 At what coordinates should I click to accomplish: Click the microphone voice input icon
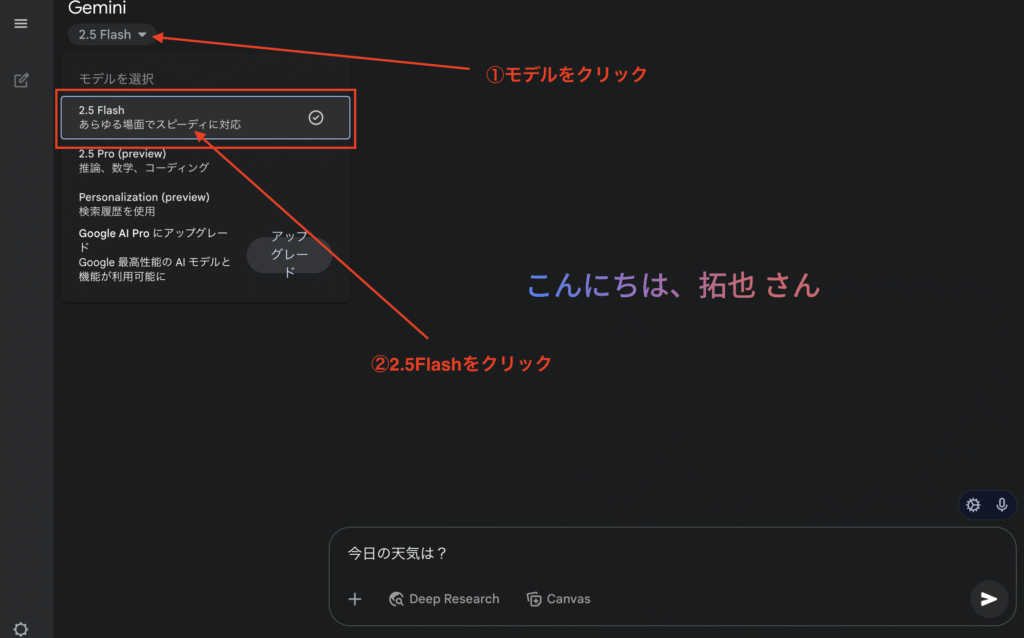(x=1002, y=505)
